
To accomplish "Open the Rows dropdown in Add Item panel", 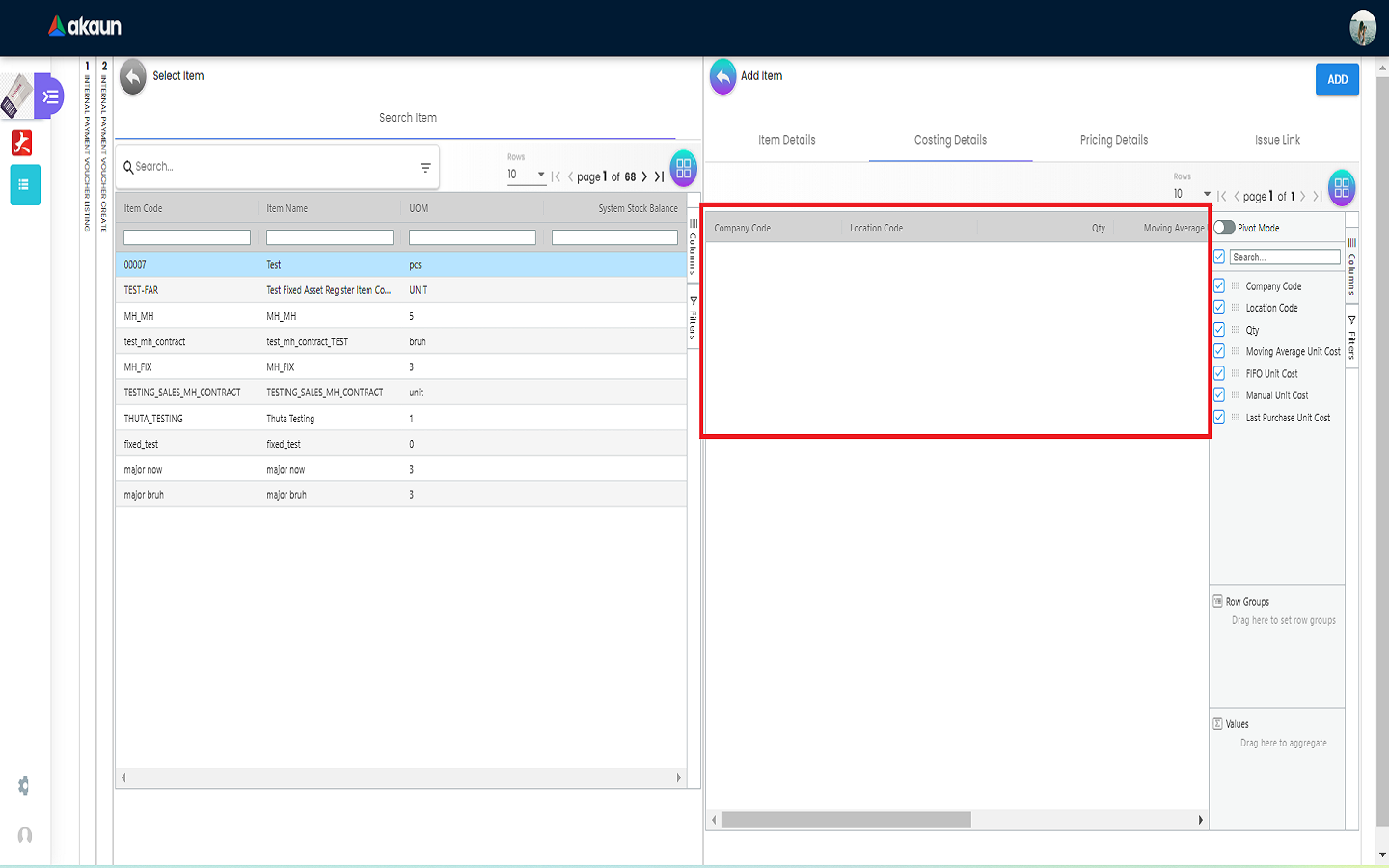I will 1191,194.
